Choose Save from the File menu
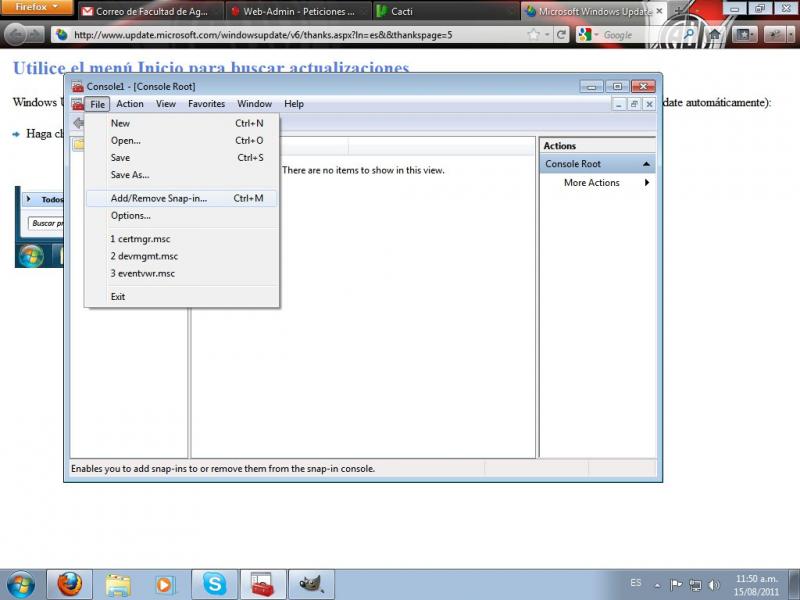800x600 pixels. click(x=182, y=158)
